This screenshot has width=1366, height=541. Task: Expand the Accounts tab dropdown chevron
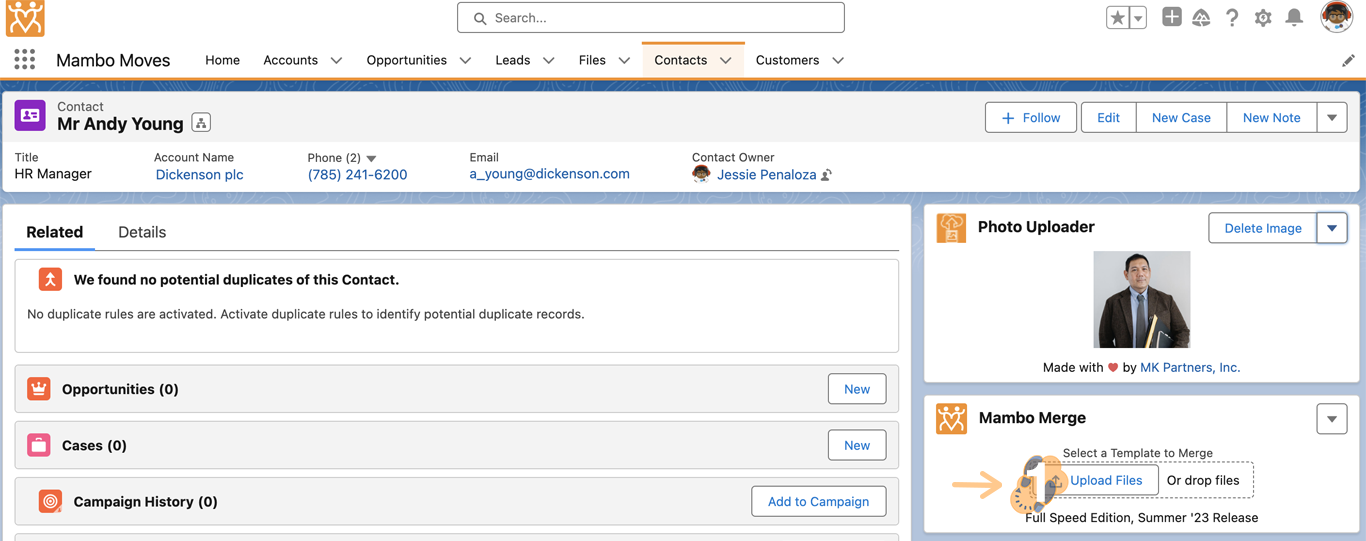(336, 60)
